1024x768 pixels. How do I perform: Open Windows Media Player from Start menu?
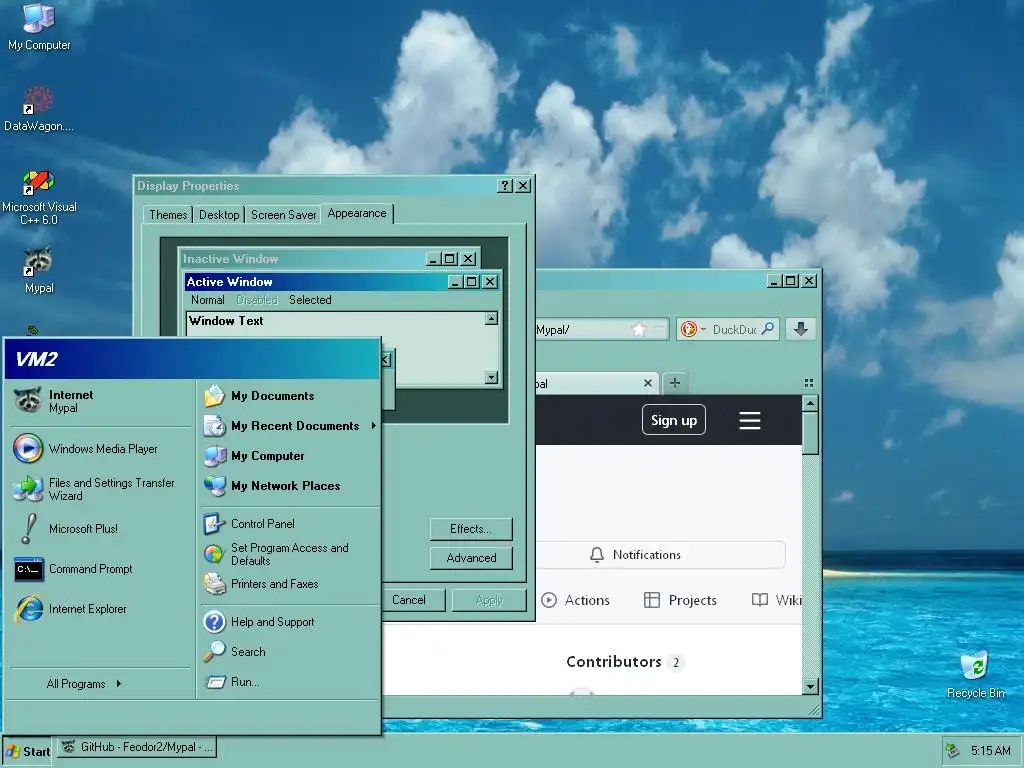click(x=98, y=449)
